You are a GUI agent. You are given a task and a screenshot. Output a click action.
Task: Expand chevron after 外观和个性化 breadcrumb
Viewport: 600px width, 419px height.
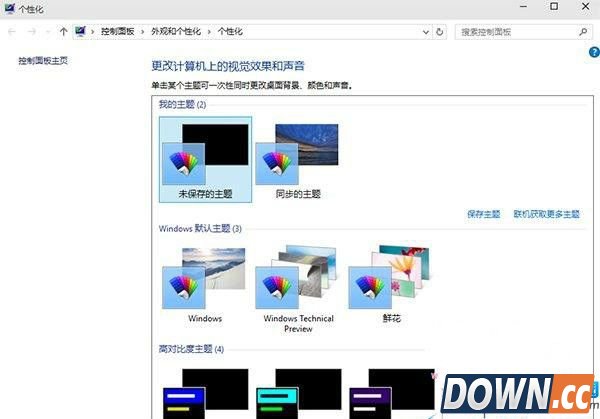pyautogui.click(x=209, y=32)
